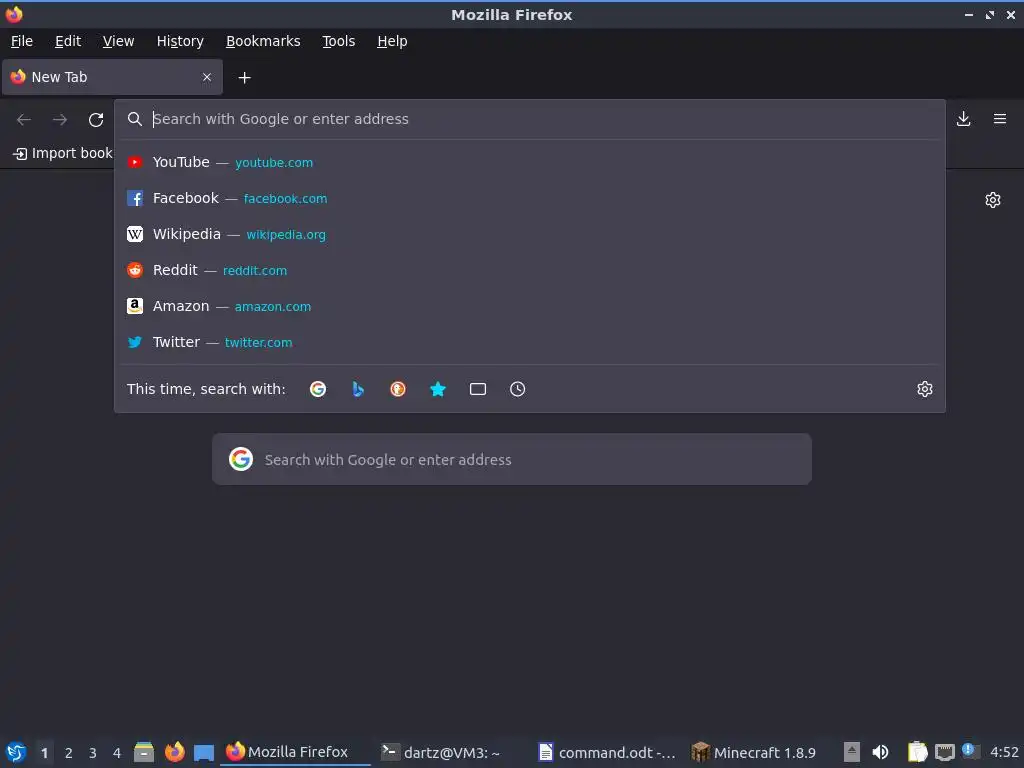Switch to command.odt window in taskbar
1024x768 pixels.
[607, 752]
